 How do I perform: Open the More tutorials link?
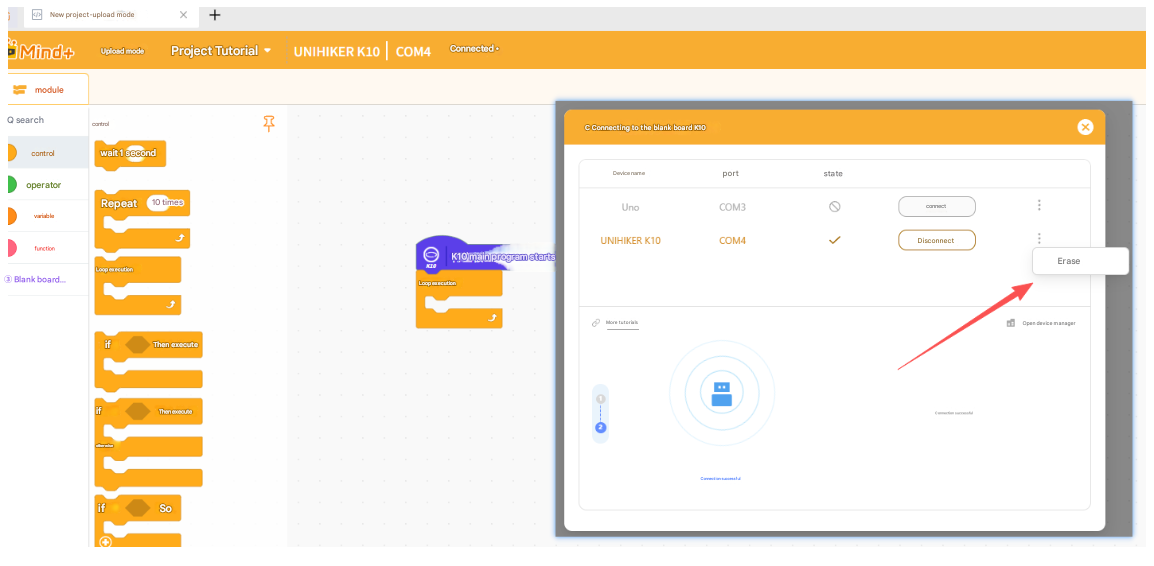click(622, 323)
